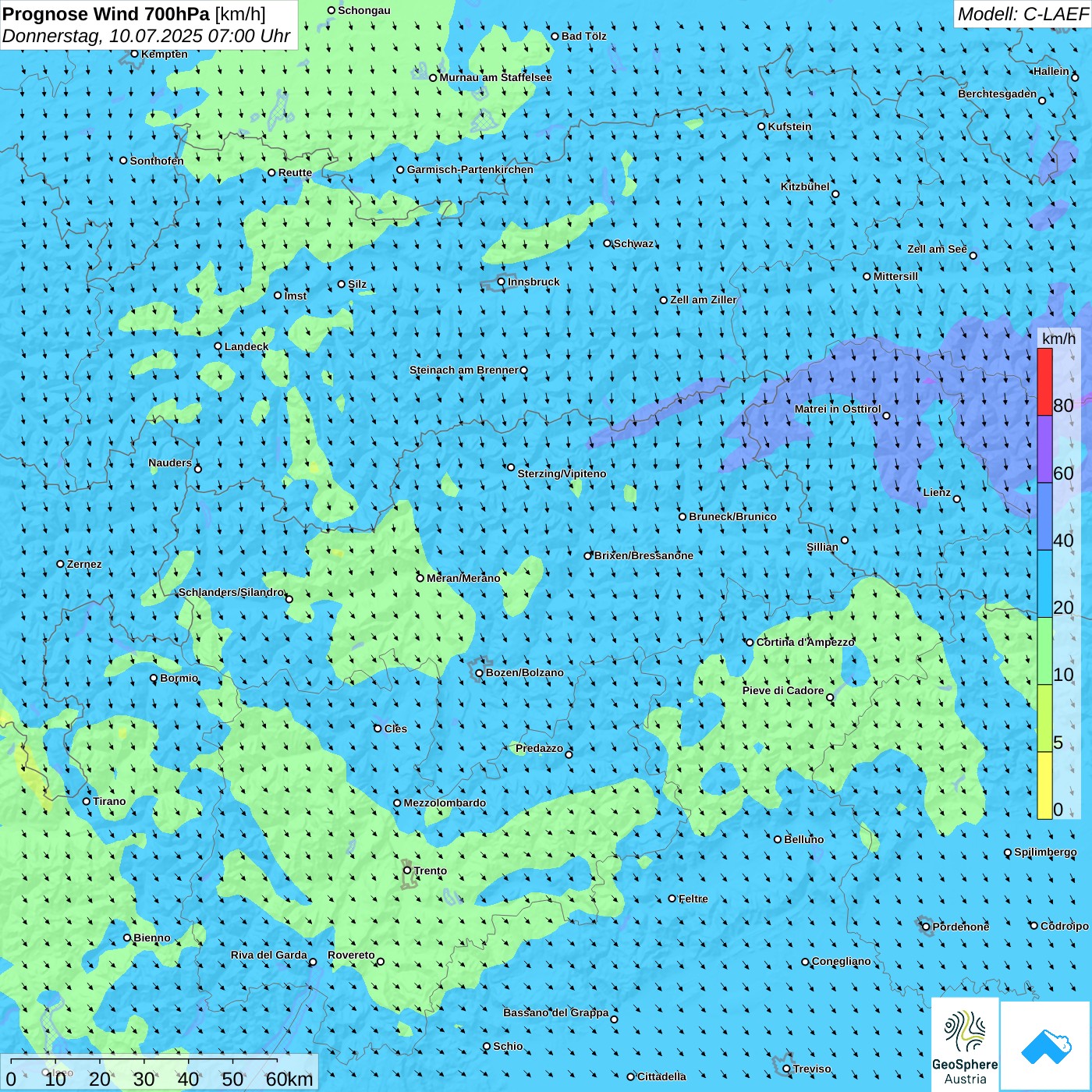The image size is (1092, 1092).
Task: Select the Bozen/Bolzano city marker
Action: (x=479, y=672)
